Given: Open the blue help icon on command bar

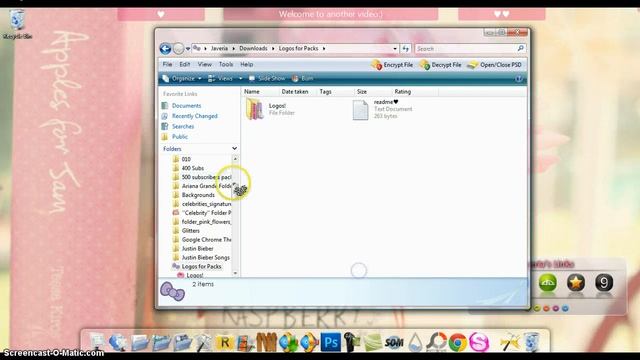Looking at the screenshot, I should click(518, 79).
